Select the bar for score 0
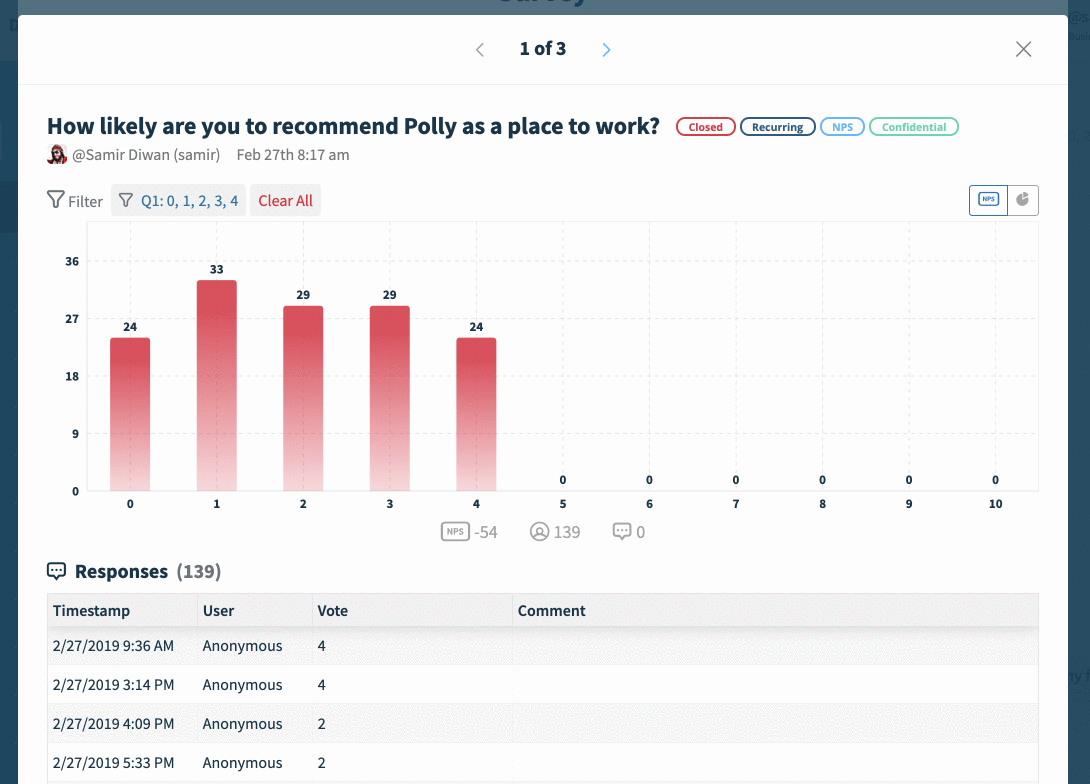 pos(130,414)
